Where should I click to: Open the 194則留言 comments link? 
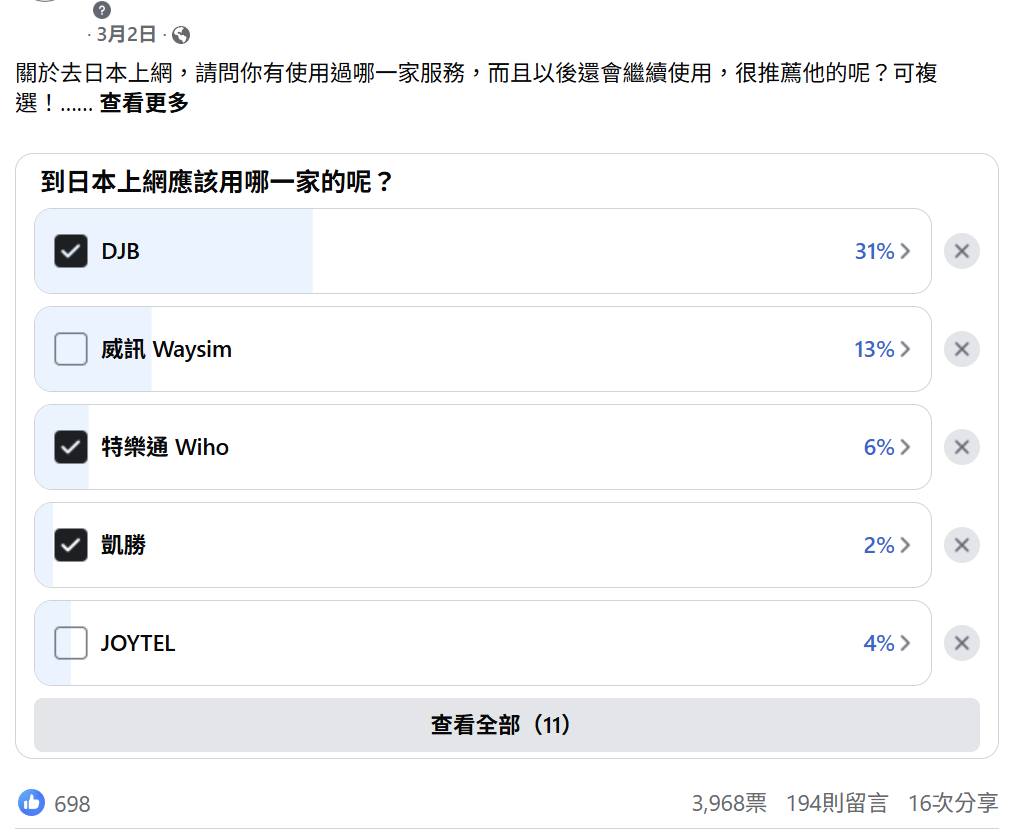click(837, 803)
